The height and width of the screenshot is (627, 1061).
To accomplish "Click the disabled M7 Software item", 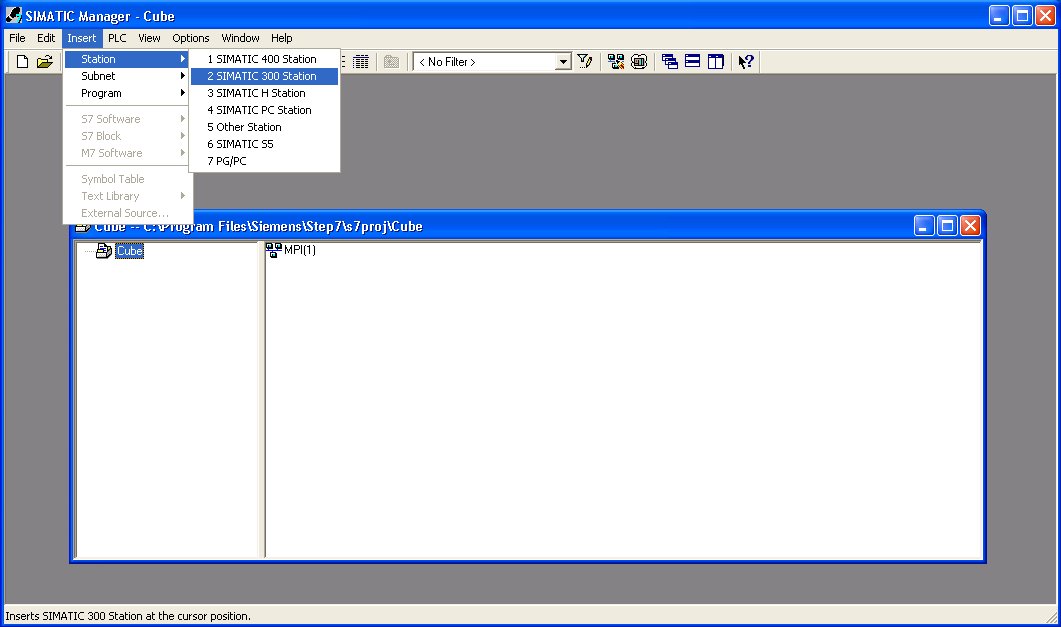I will click(x=126, y=153).
